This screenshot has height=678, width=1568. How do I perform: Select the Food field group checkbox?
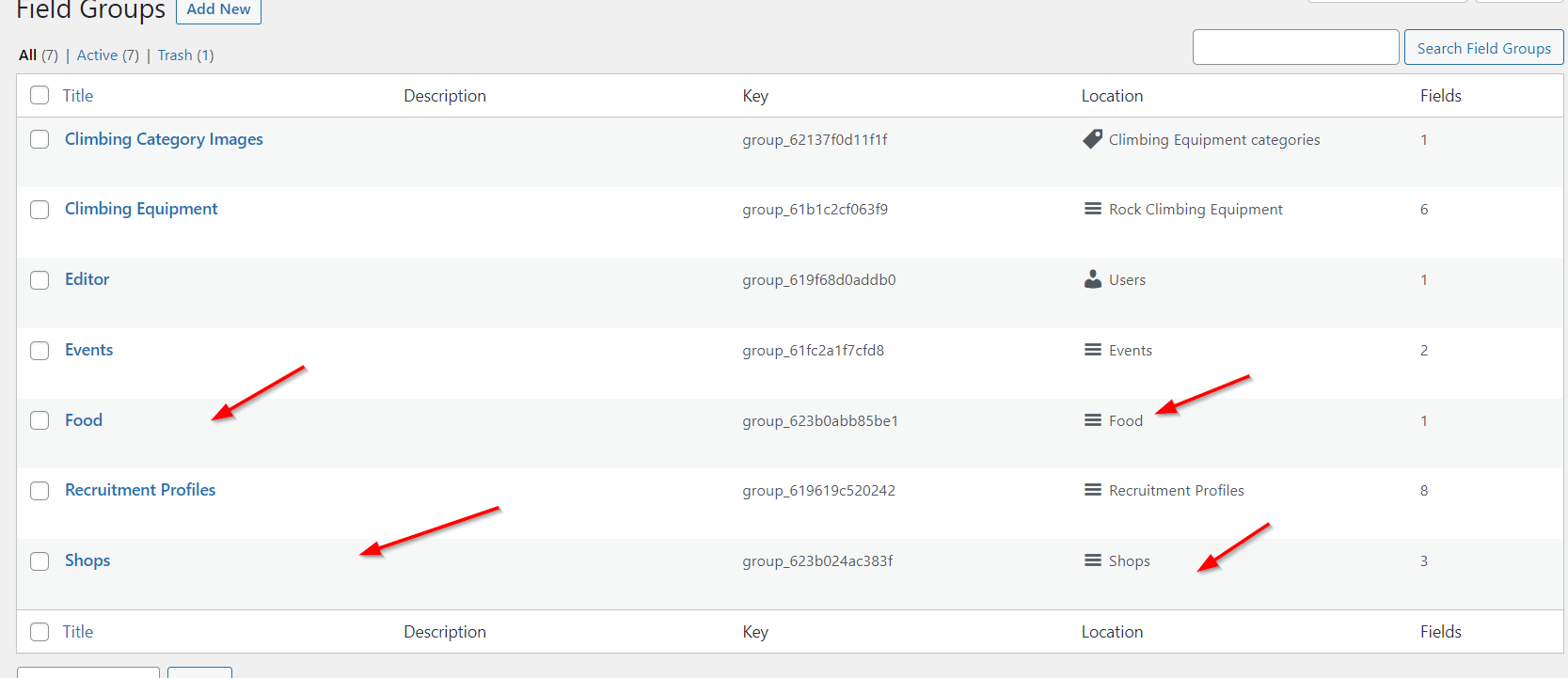40,420
